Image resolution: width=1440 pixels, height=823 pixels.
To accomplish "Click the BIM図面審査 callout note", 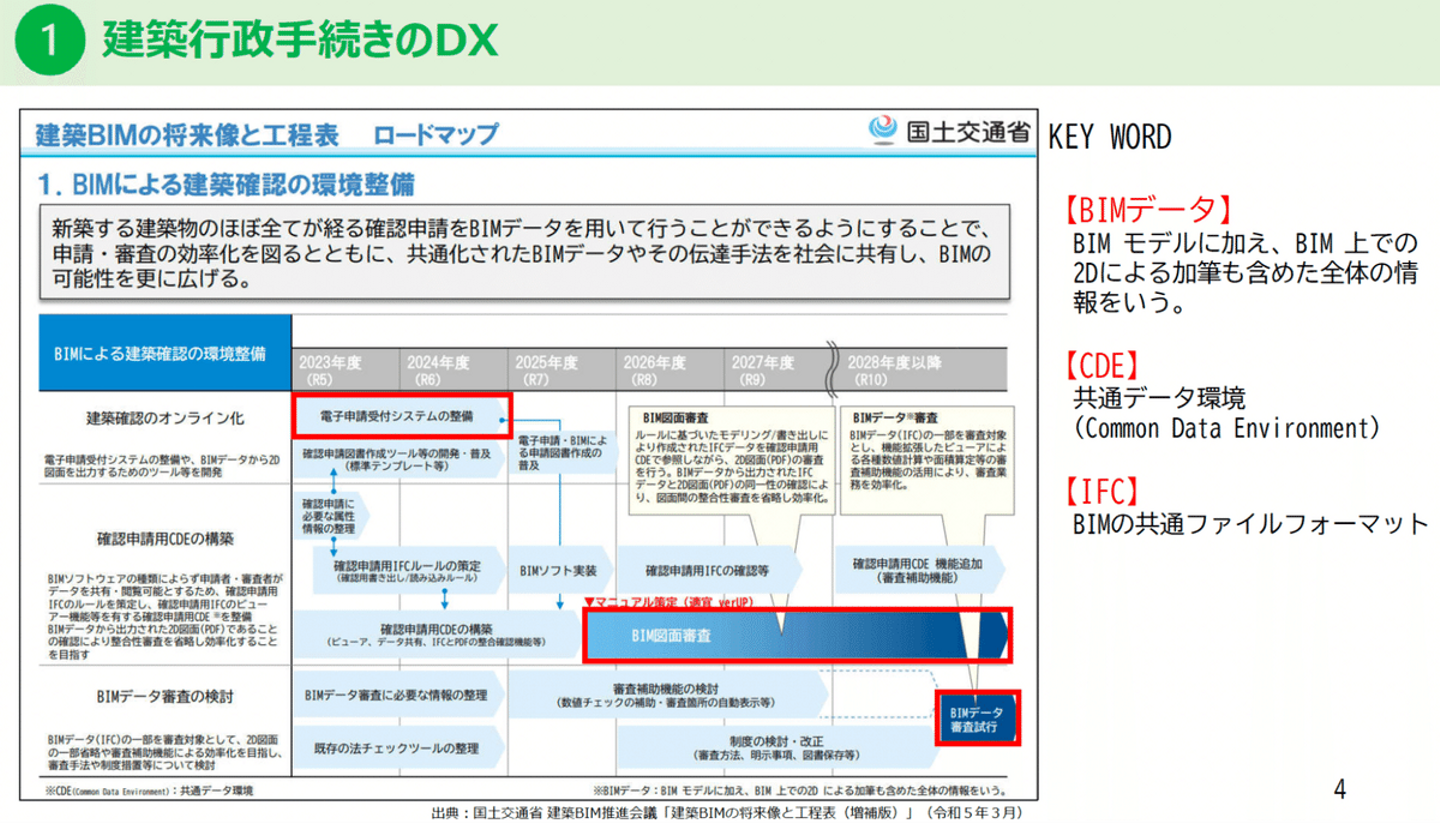I will point(733,458).
